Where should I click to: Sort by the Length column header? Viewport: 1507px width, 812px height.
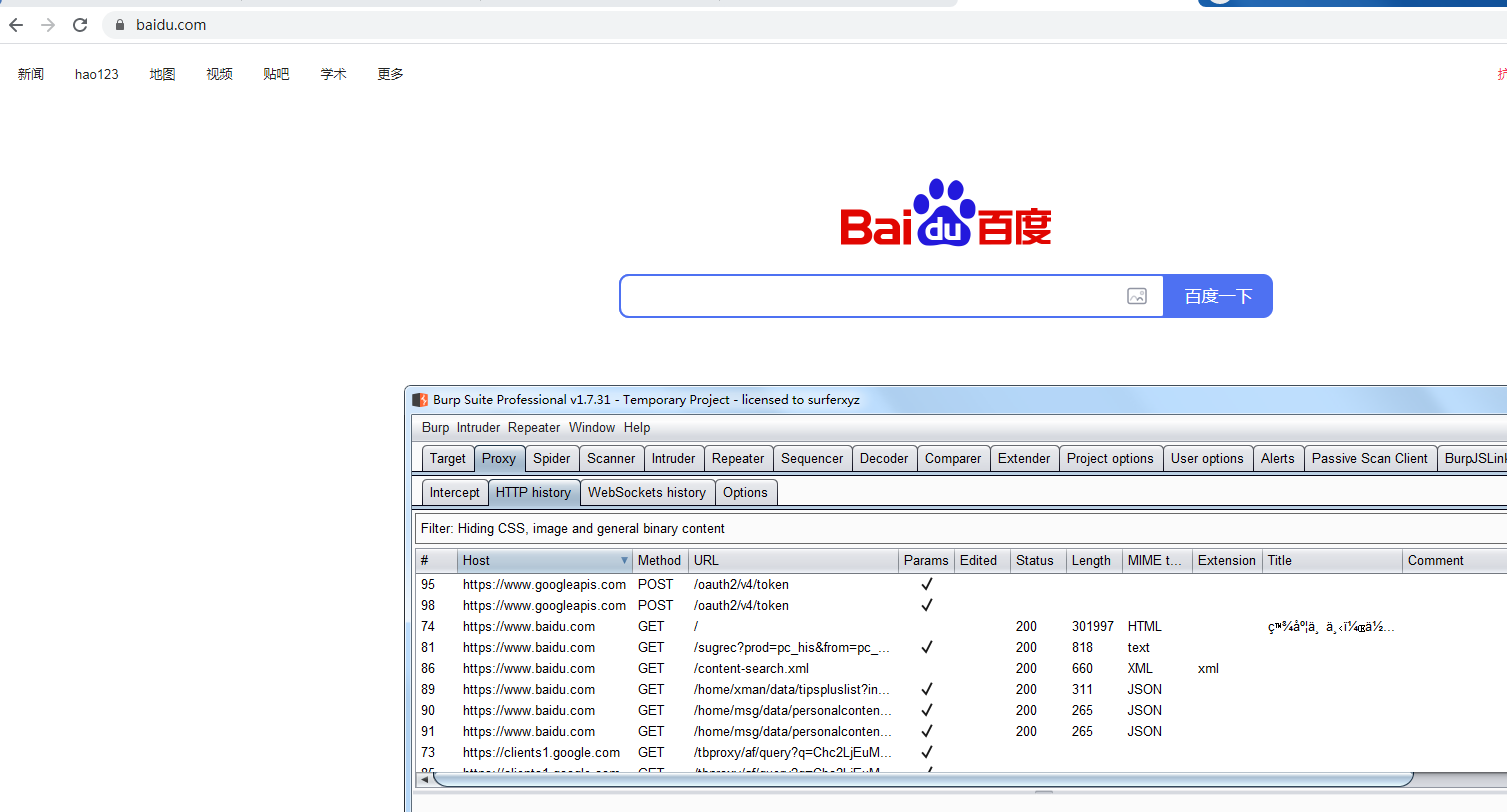pos(1094,560)
